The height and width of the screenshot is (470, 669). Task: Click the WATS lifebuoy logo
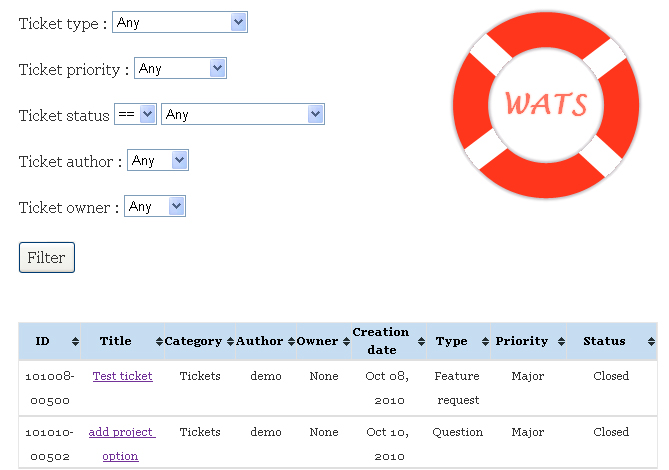[546, 104]
